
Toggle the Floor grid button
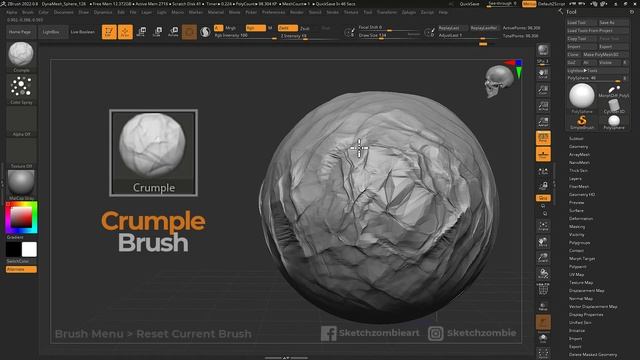coord(543,155)
